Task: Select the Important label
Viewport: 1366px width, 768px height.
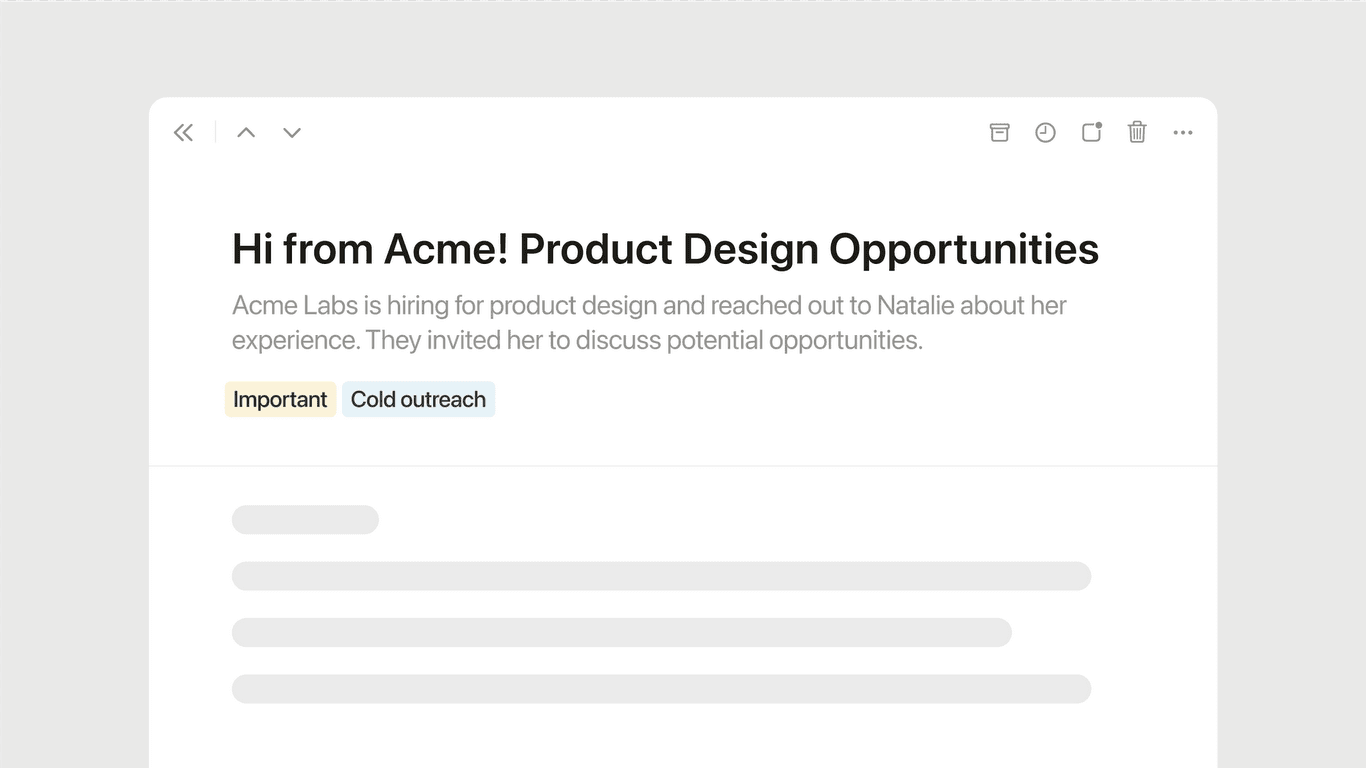Action: point(280,399)
